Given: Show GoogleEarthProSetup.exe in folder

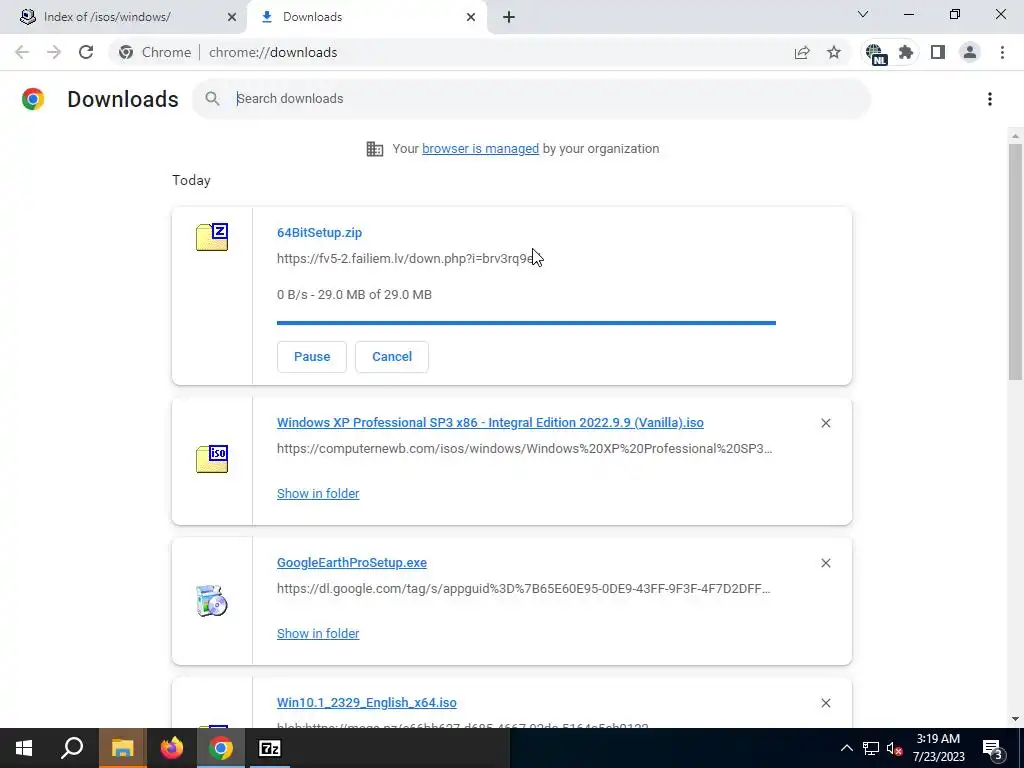Looking at the screenshot, I should pos(318,633).
